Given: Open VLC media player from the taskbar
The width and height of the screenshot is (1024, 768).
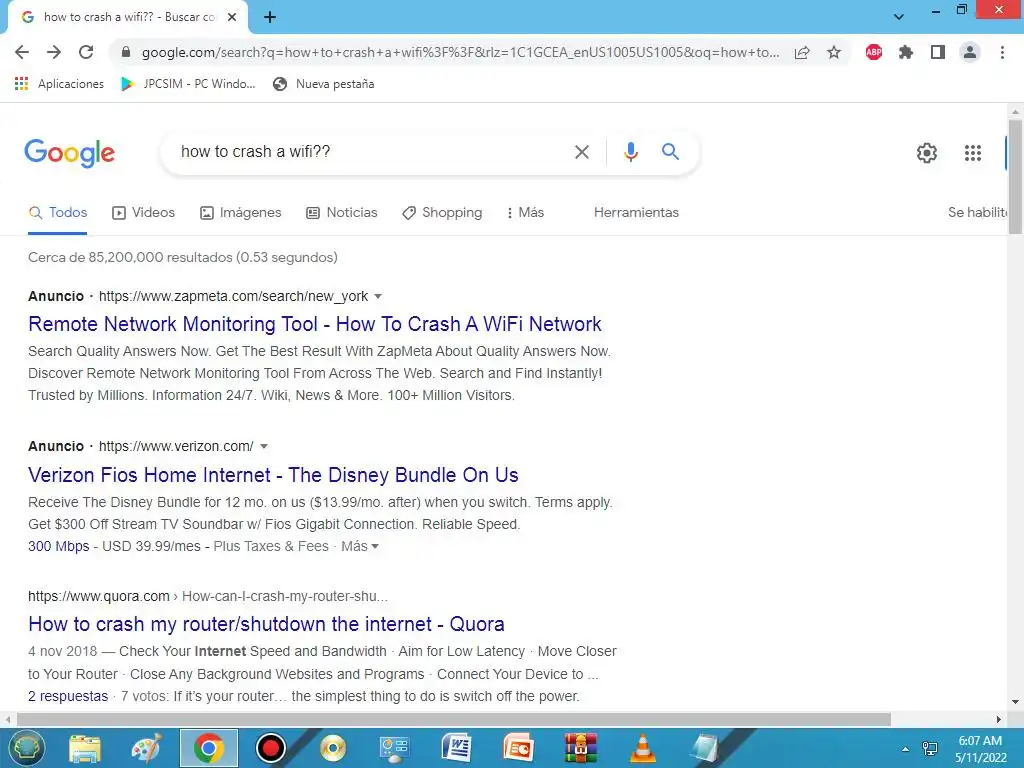Looking at the screenshot, I should pos(643,748).
